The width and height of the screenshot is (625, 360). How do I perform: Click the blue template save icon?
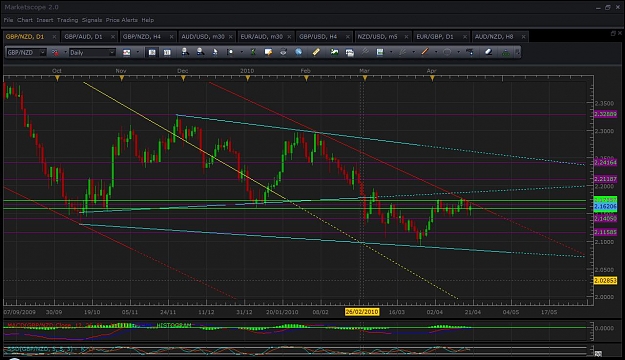pos(380,52)
